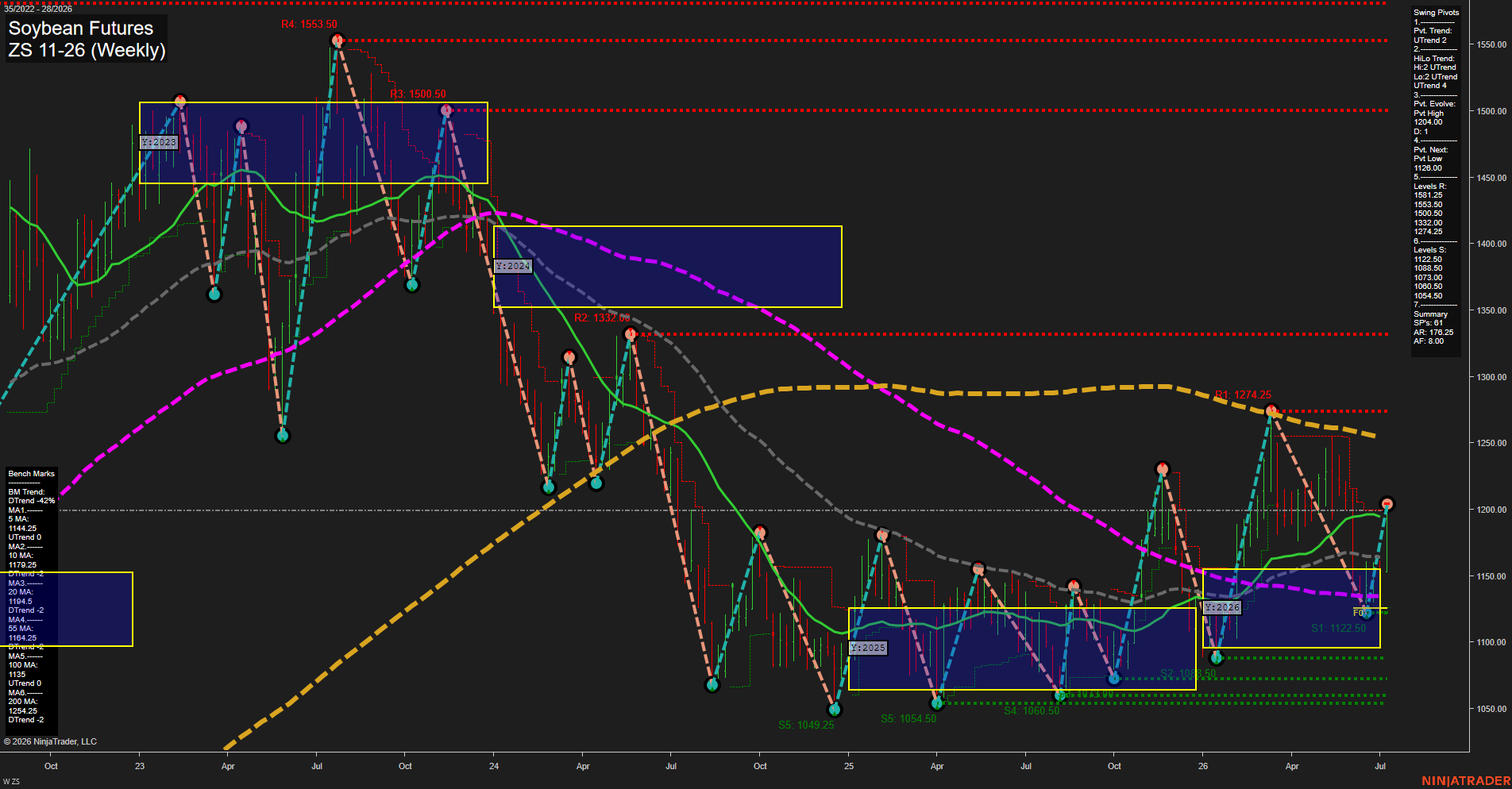The width and height of the screenshot is (1512, 789).
Task: Click the Soybean Futures ZS 11-26 chart title
Action: (x=87, y=39)
